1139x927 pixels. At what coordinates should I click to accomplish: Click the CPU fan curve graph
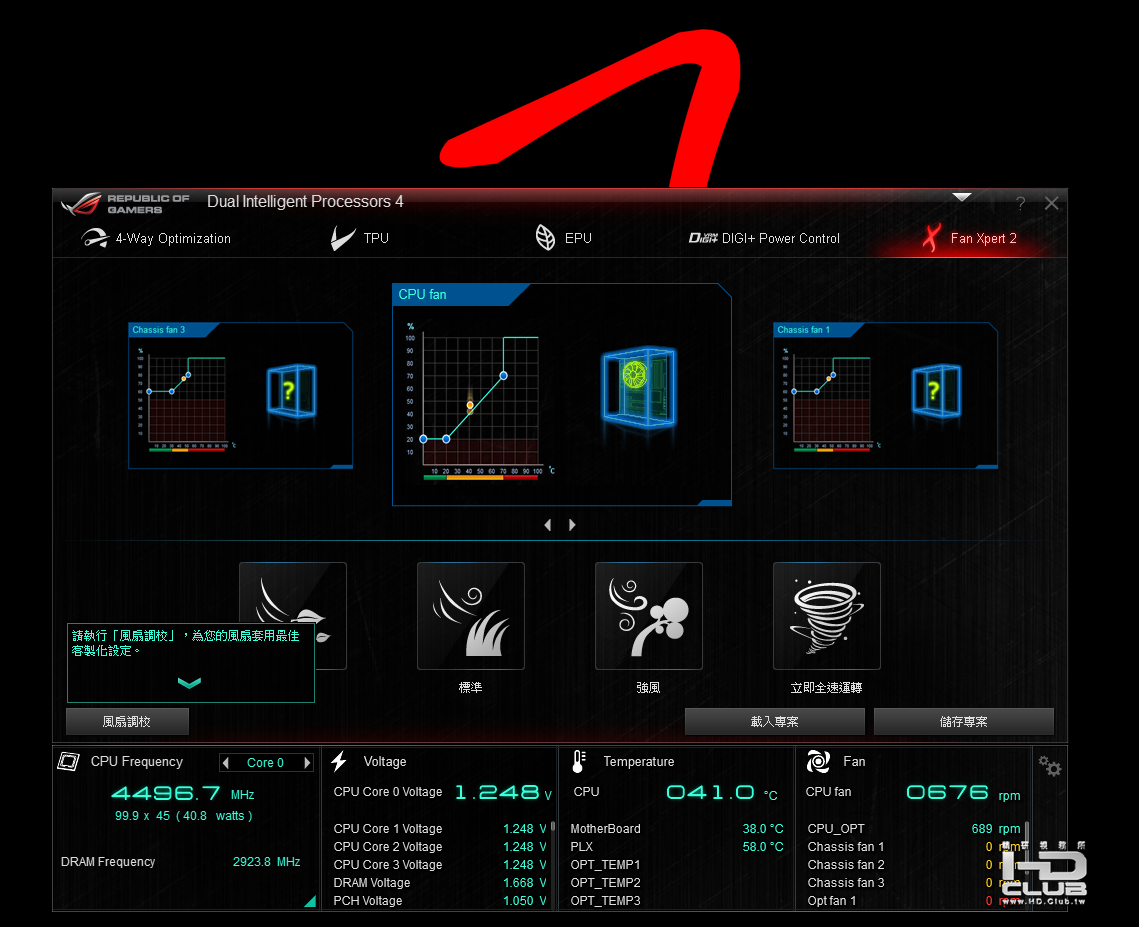coord(481,401)
